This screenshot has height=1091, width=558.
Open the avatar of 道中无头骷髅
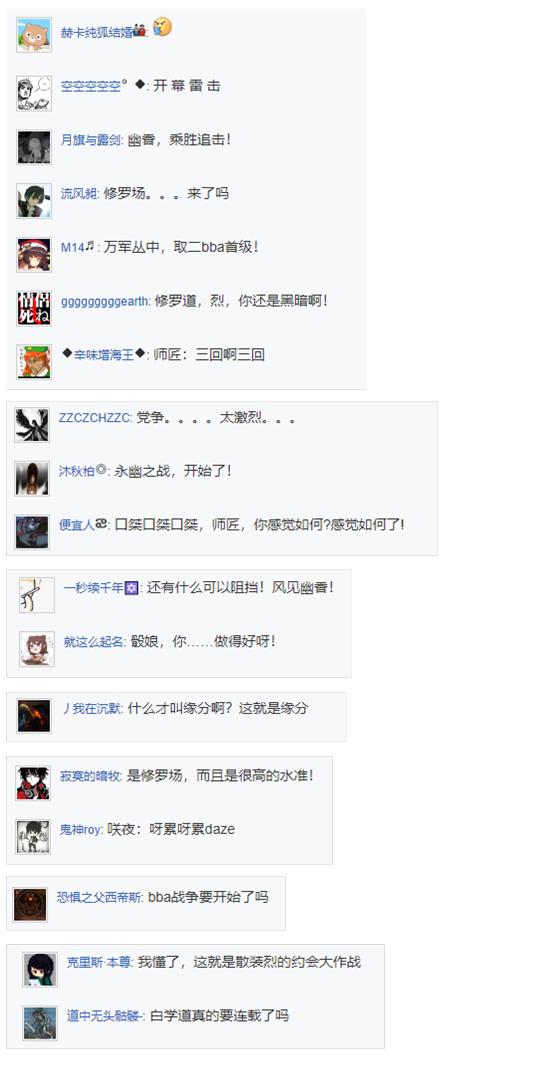pyautogui.click(x=40, y=1023)
